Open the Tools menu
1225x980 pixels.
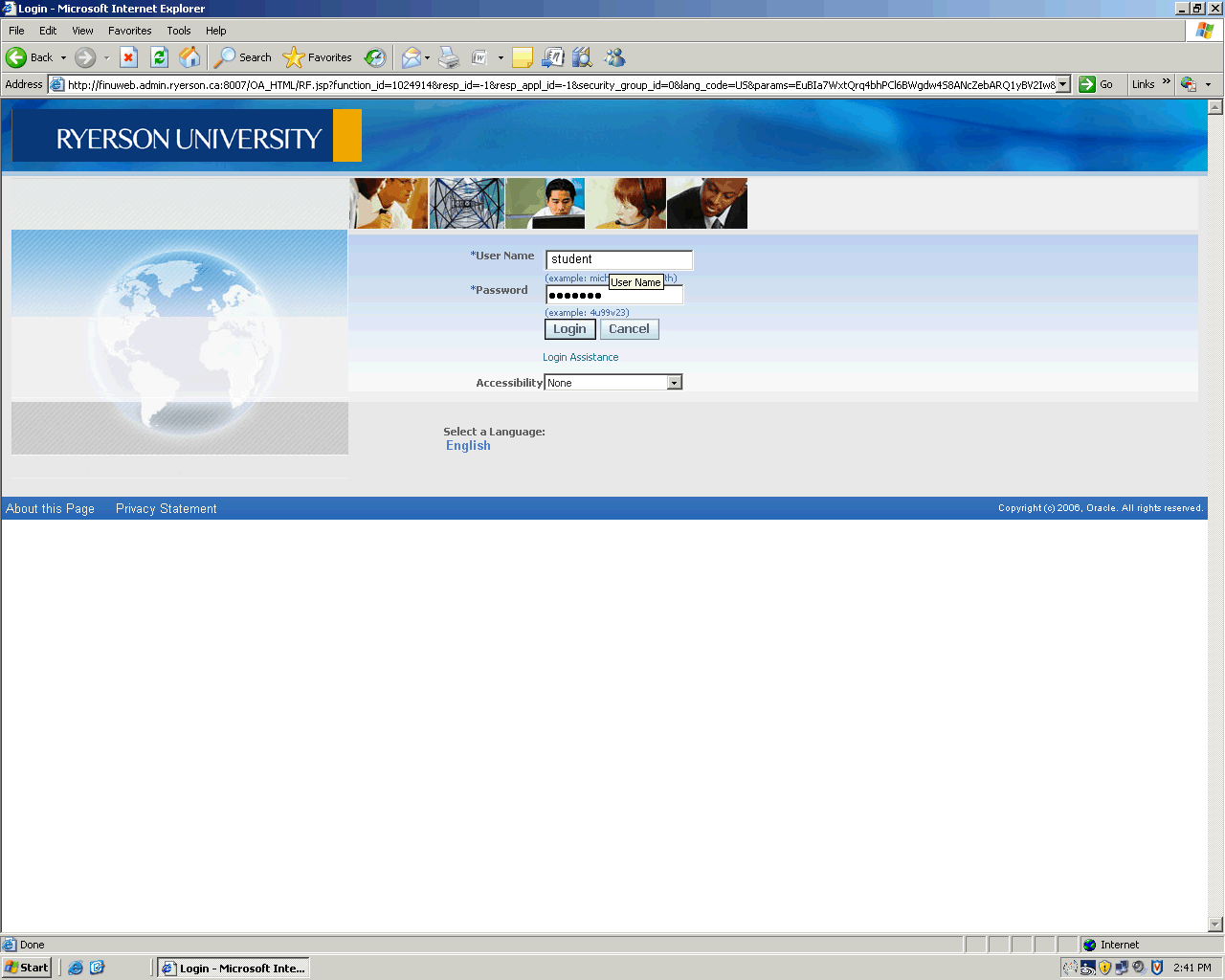(x=178, y=31)
